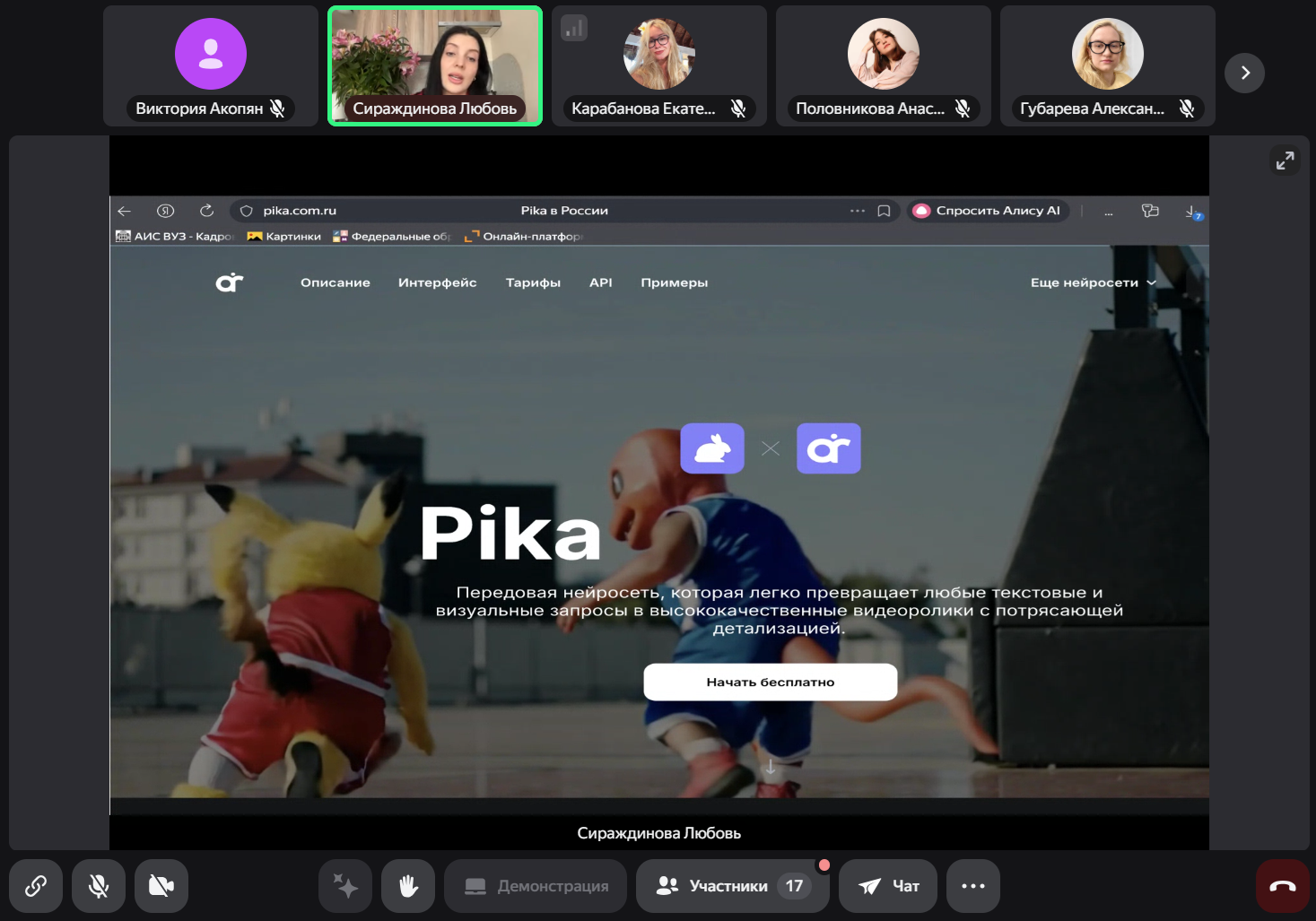Screen dimensions: 1316x921
Task: Open the Тарифы nav item
Action: point(533,282)
